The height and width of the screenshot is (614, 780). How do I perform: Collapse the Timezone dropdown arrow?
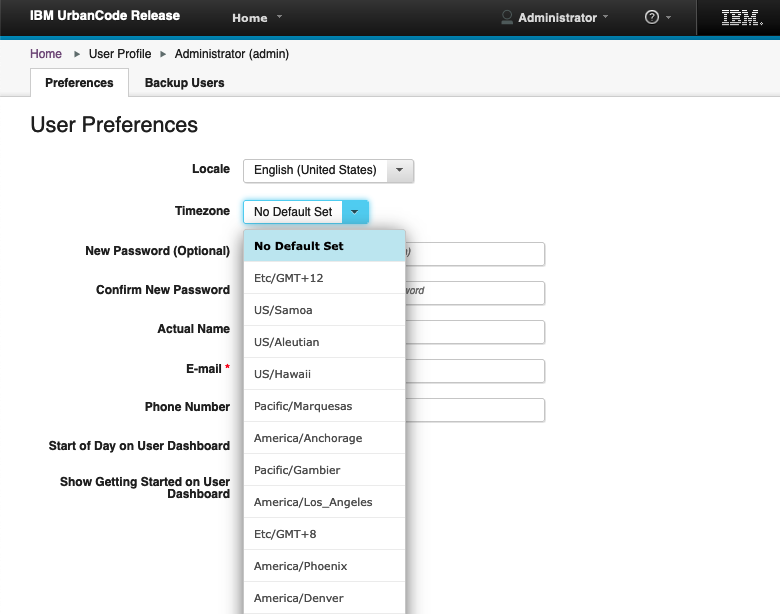pos(355,212)
